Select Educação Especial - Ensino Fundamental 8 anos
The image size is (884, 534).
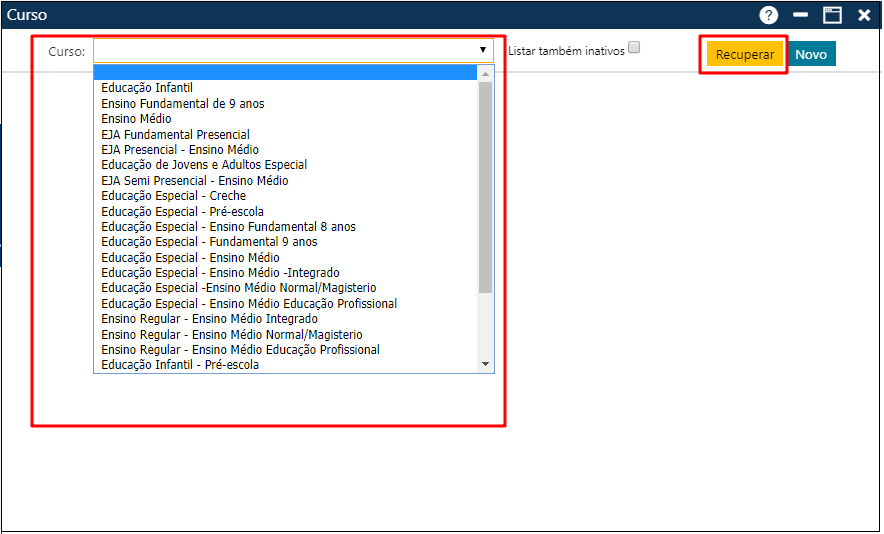285,227
